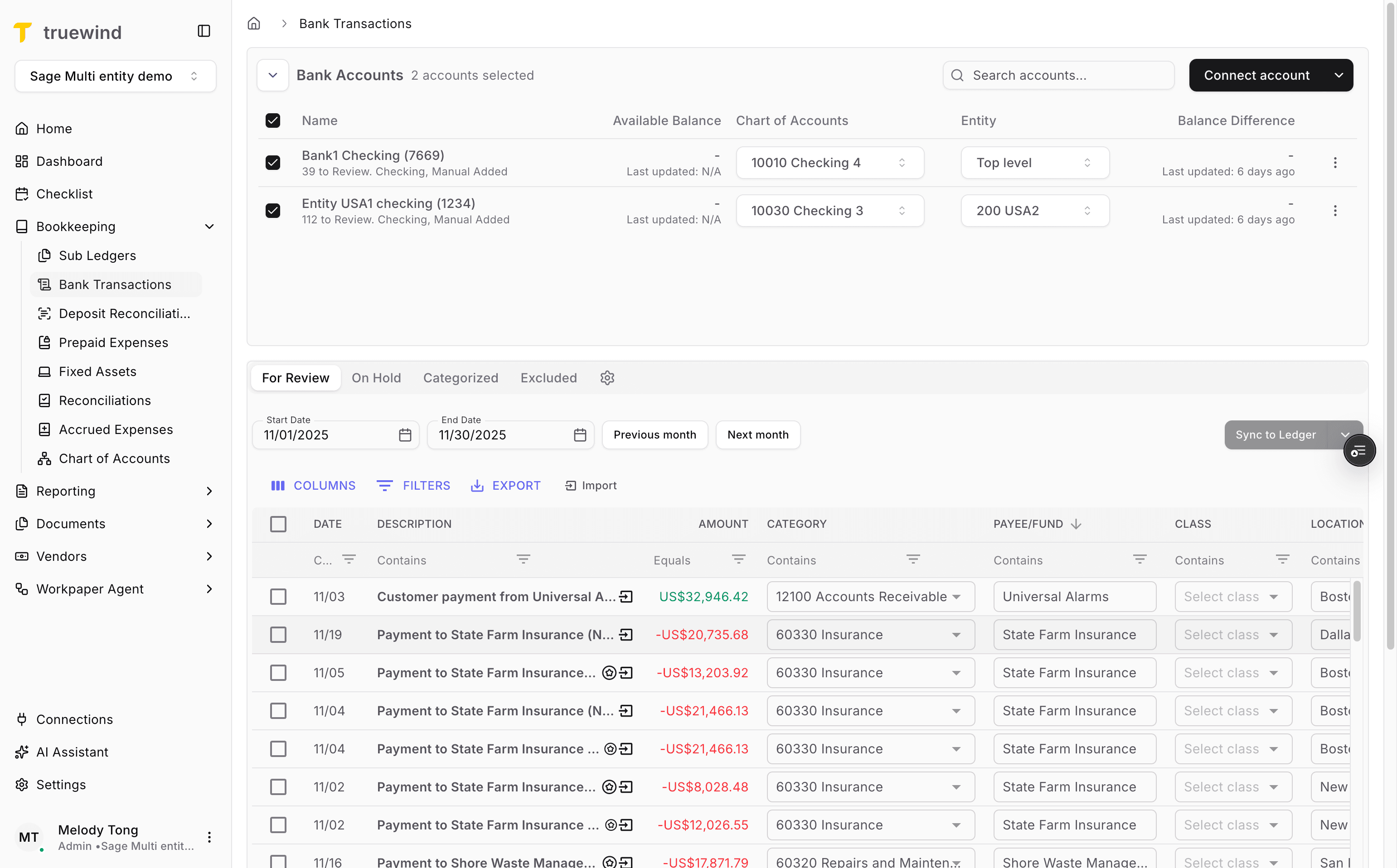Open the Import dialog icon

coord(570,485)
